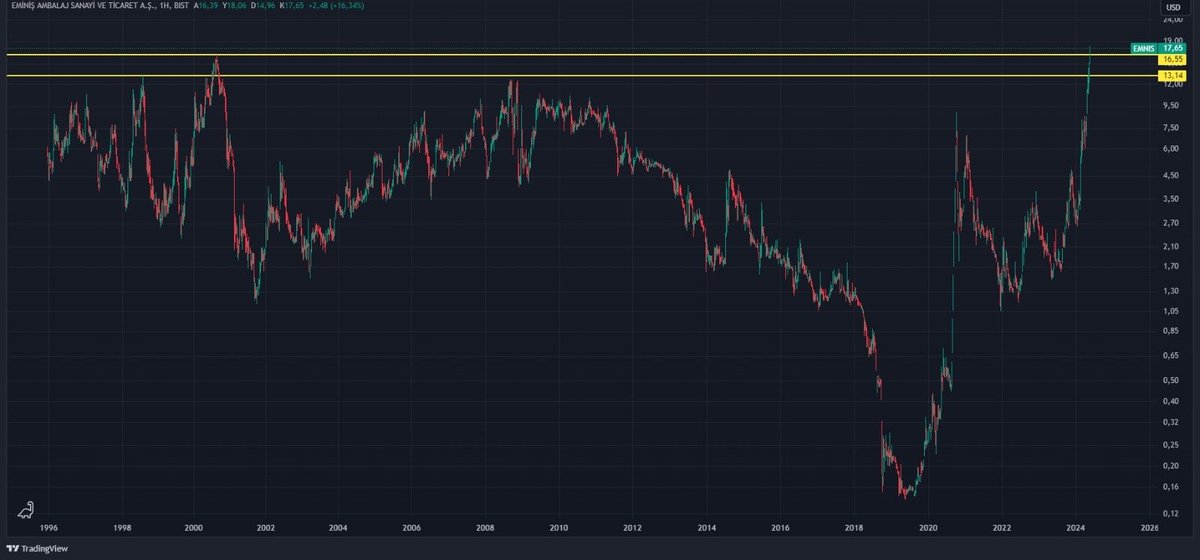Screen dimensions: 1200x560
Task: Click the 2010 label on time axis
Action: (558, 526)
